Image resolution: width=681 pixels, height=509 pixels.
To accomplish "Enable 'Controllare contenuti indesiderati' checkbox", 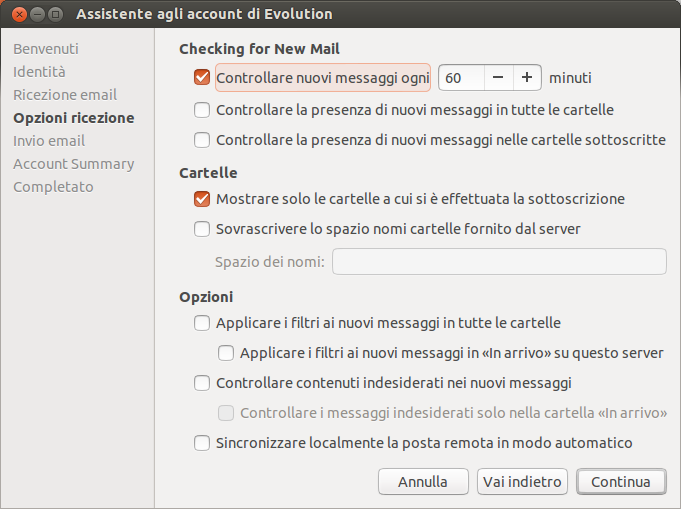I will point(203,383).
